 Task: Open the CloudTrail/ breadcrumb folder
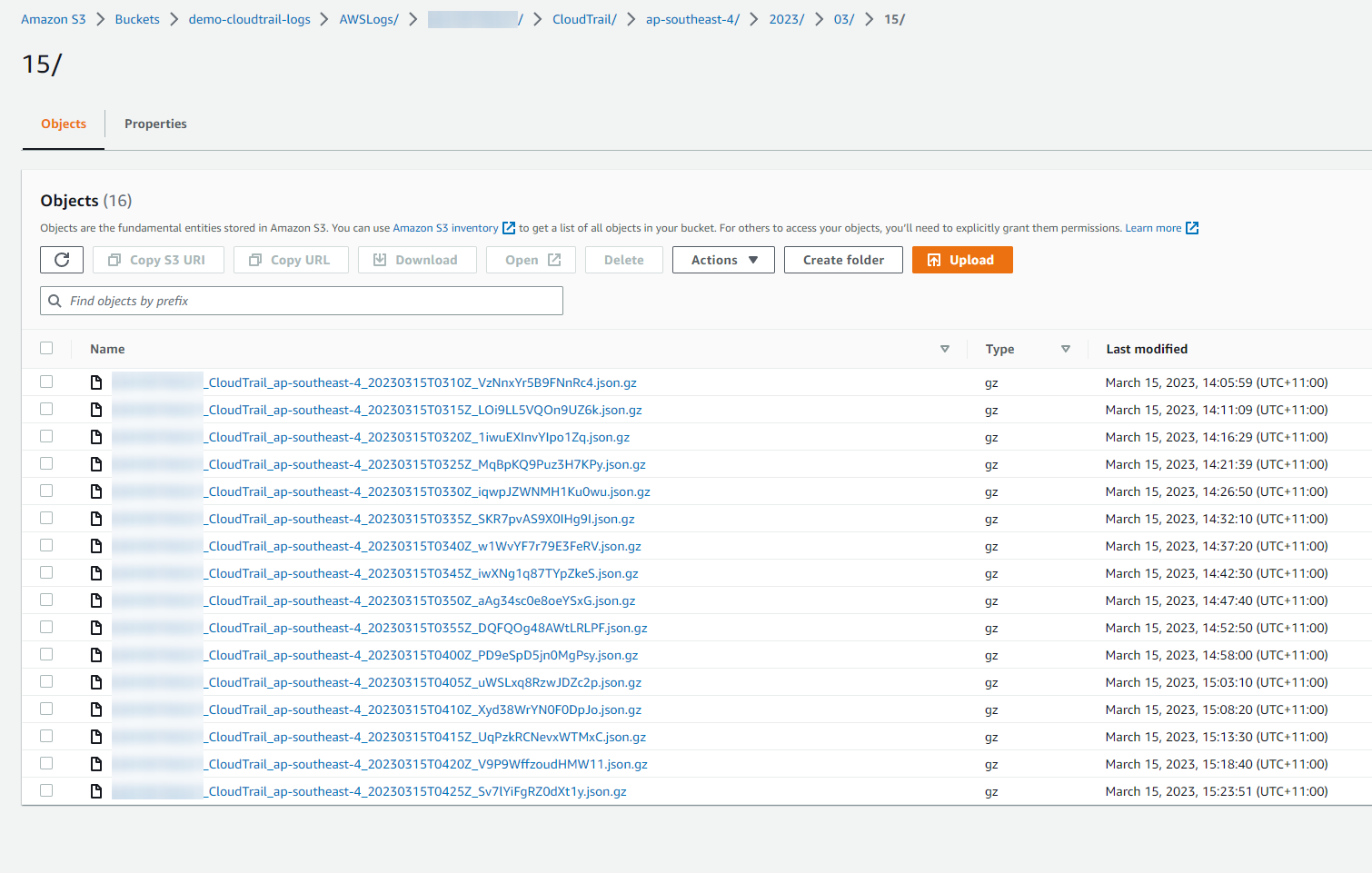click(x=584, y=19)
